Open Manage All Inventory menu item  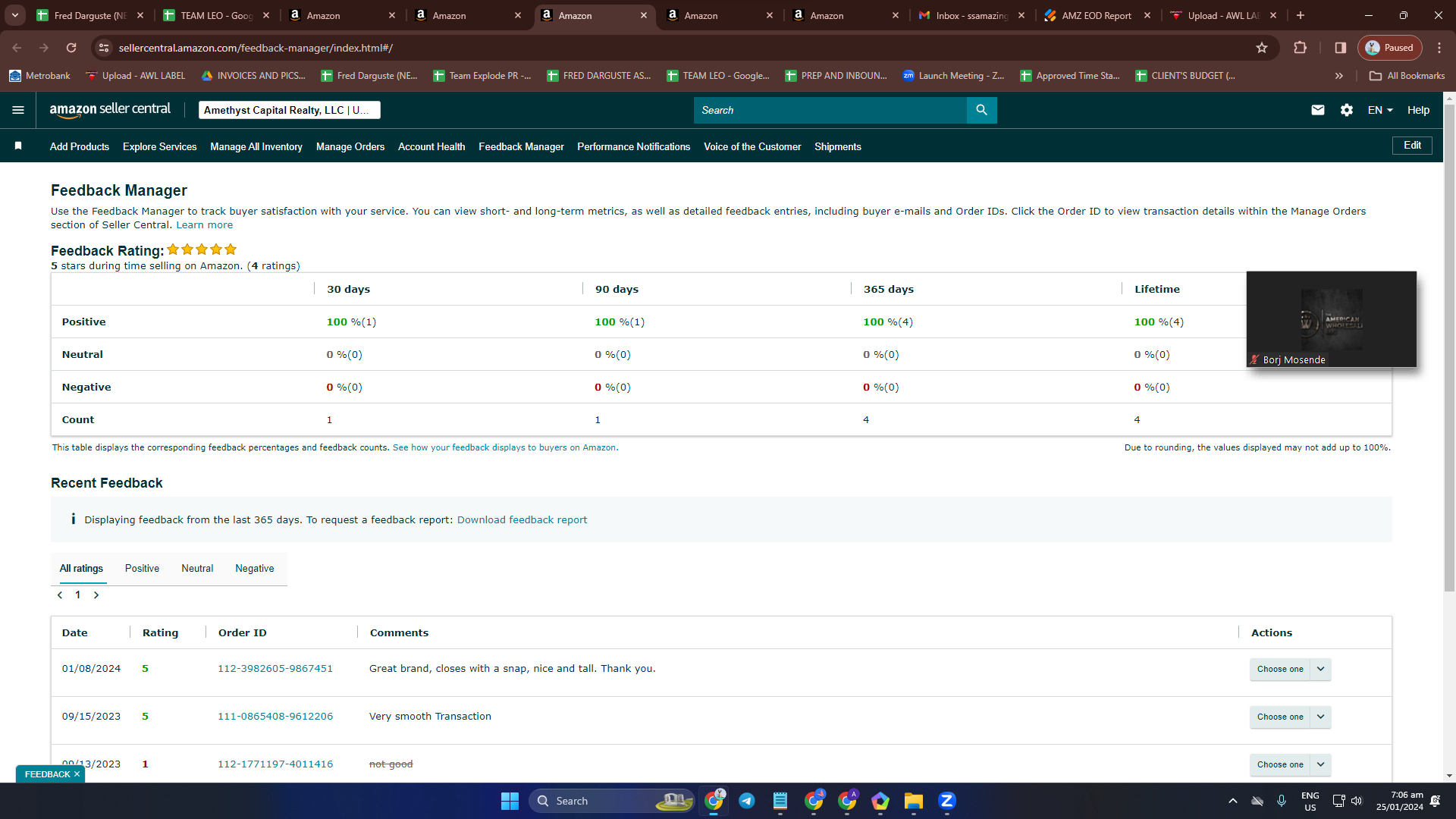(x=256, y=147)
